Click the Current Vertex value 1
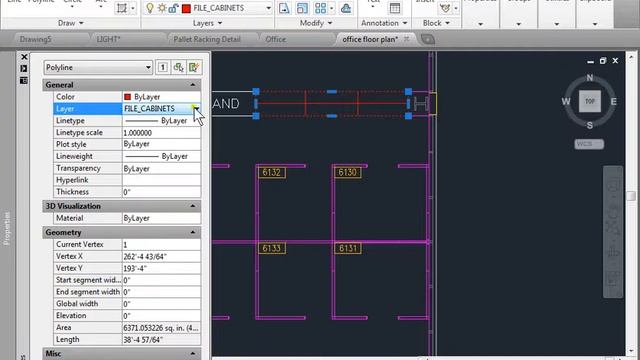The image size is (640, 360). pyautogui.click(x=162, y=244)
